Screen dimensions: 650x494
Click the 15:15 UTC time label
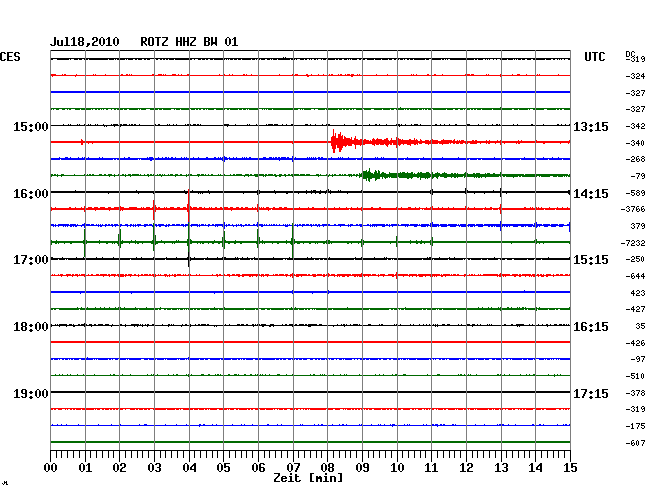point(591,260)
